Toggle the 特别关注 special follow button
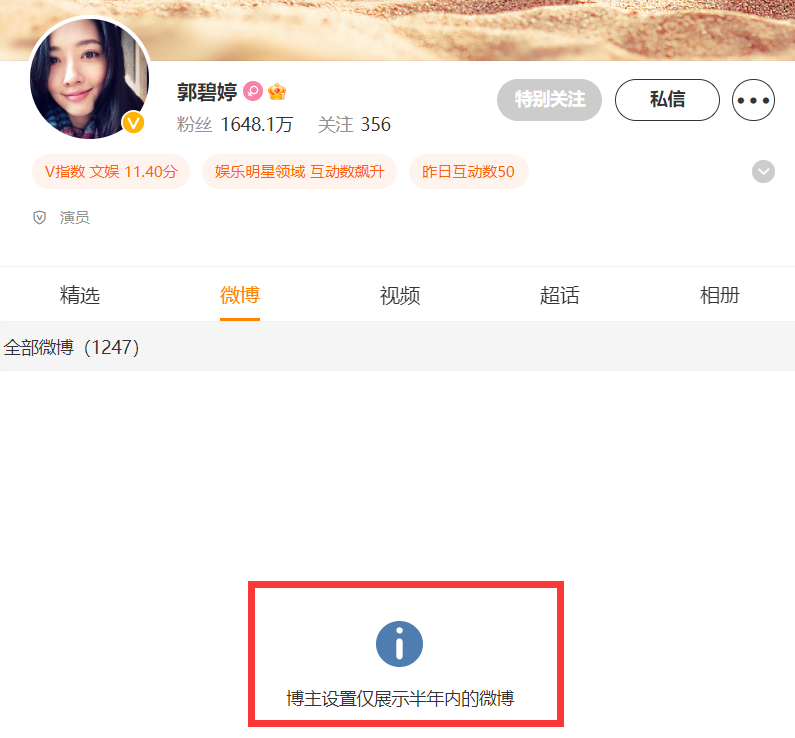Viewport: 795px width, 738px height. pyautogui.click(x=550, y=100)
